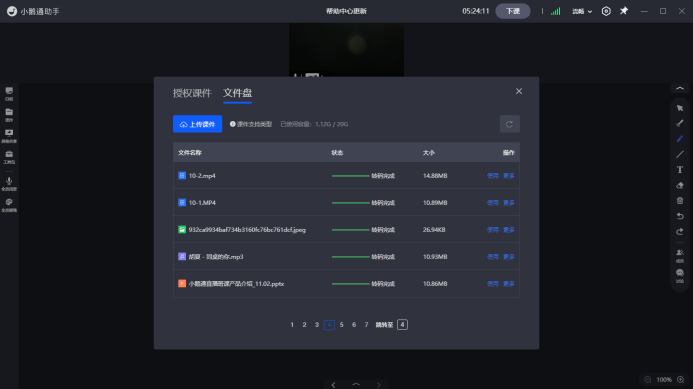
Task: Select the laser pointer tool
Action: point(680,123)
